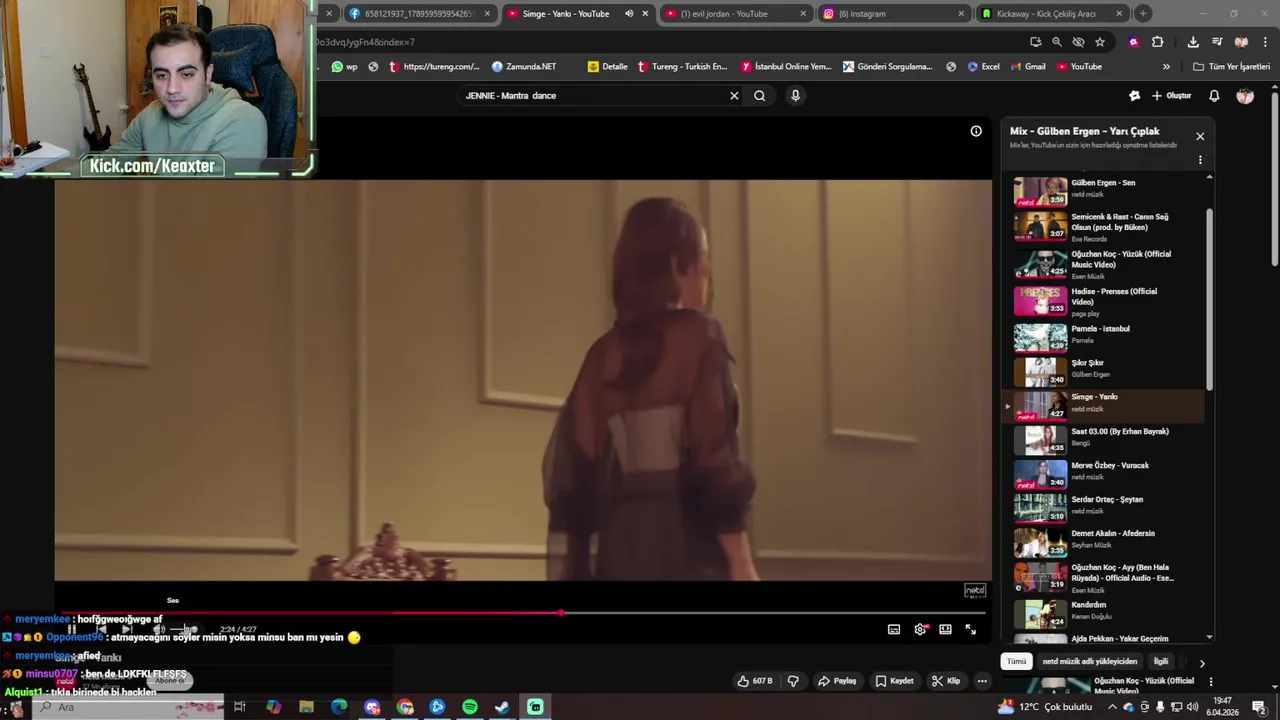1280x720 pixels.
Task: Open the player settings gear
Action: [920, 629]
